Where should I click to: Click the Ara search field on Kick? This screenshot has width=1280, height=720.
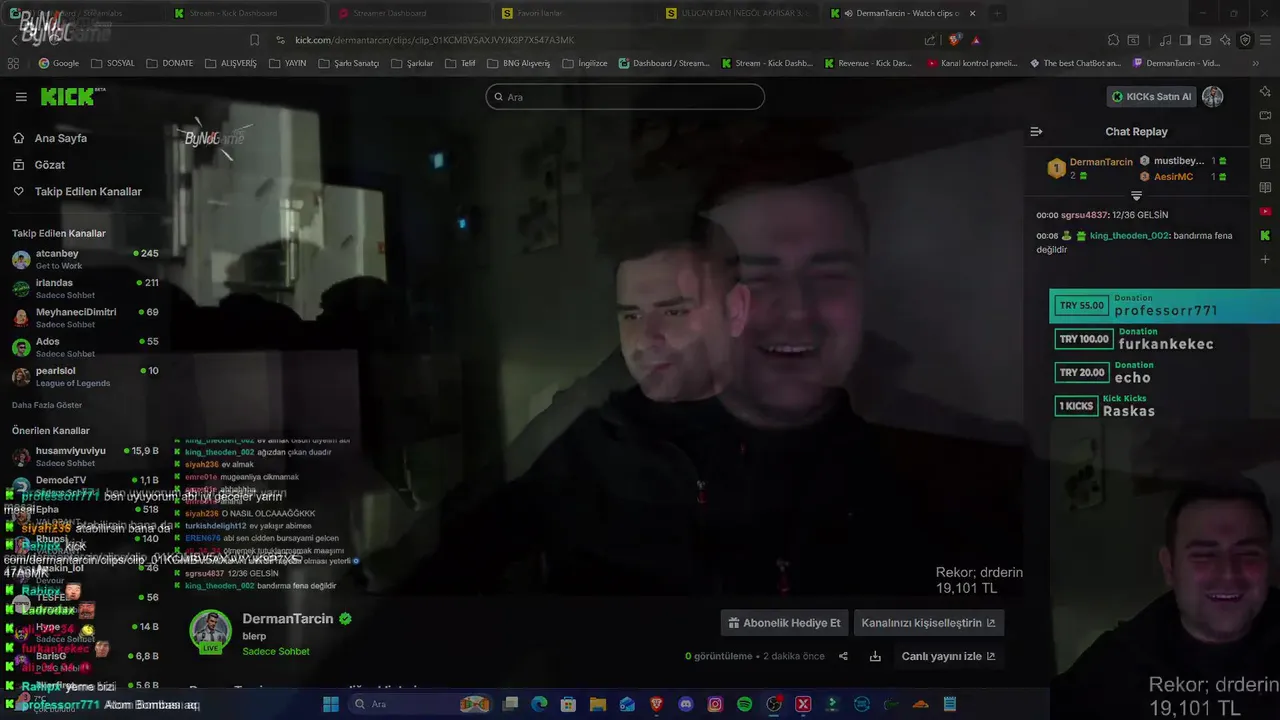pos(625,97)
